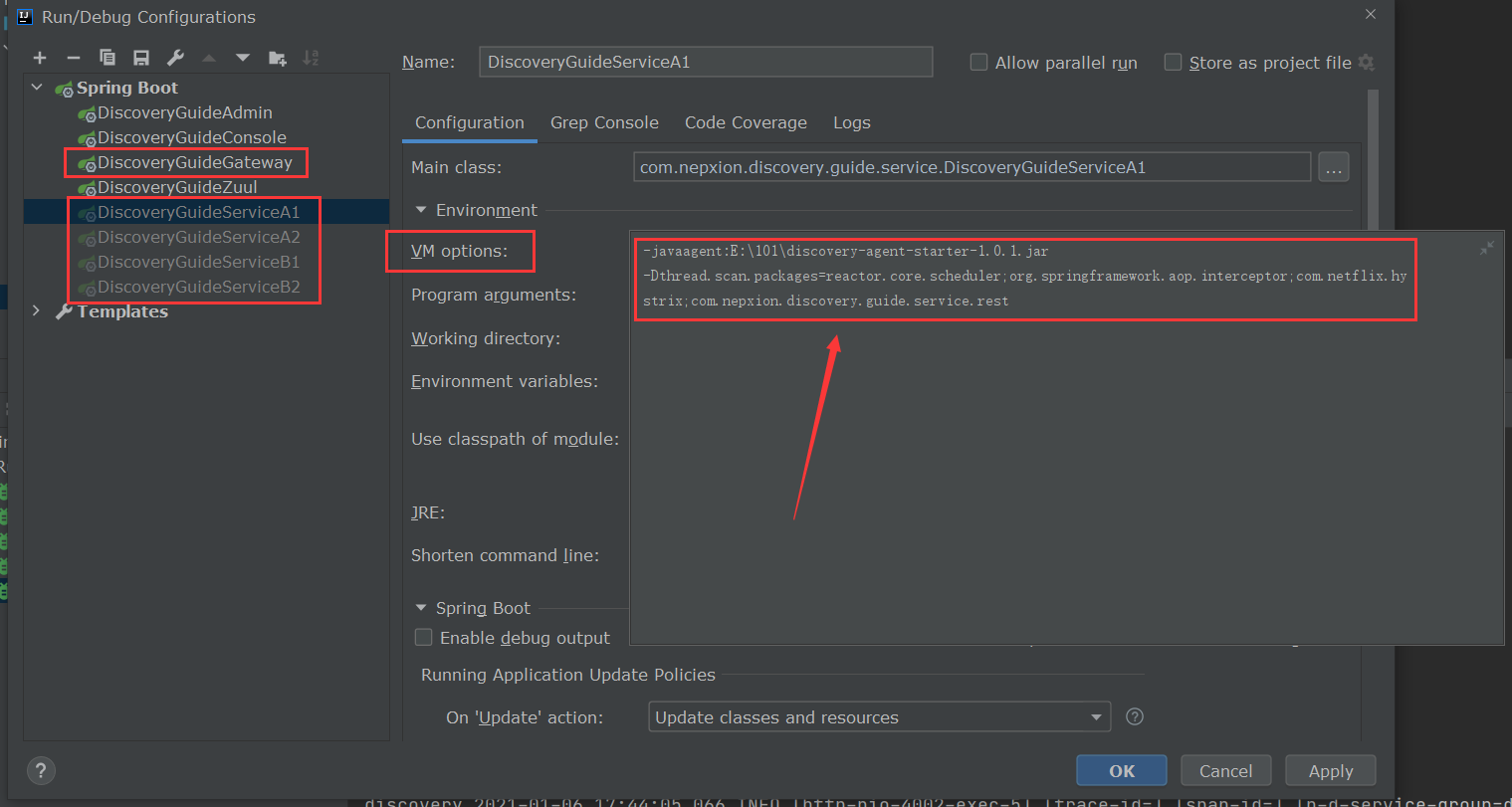Open the Code Coverage tab
Screen dimensions: 1512x807
(746, 122)
